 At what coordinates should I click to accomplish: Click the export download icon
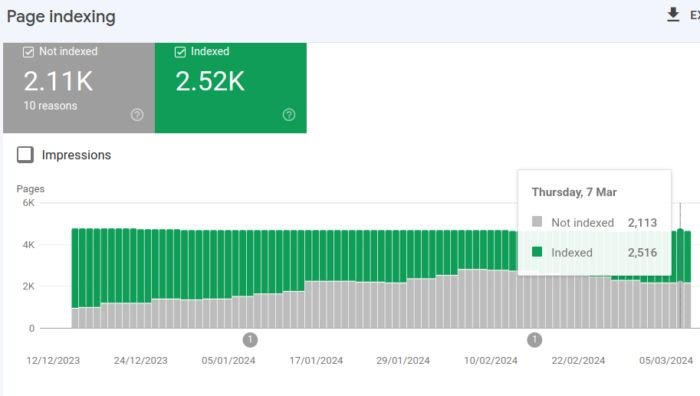pyautogui.click(x=673, y=15)
